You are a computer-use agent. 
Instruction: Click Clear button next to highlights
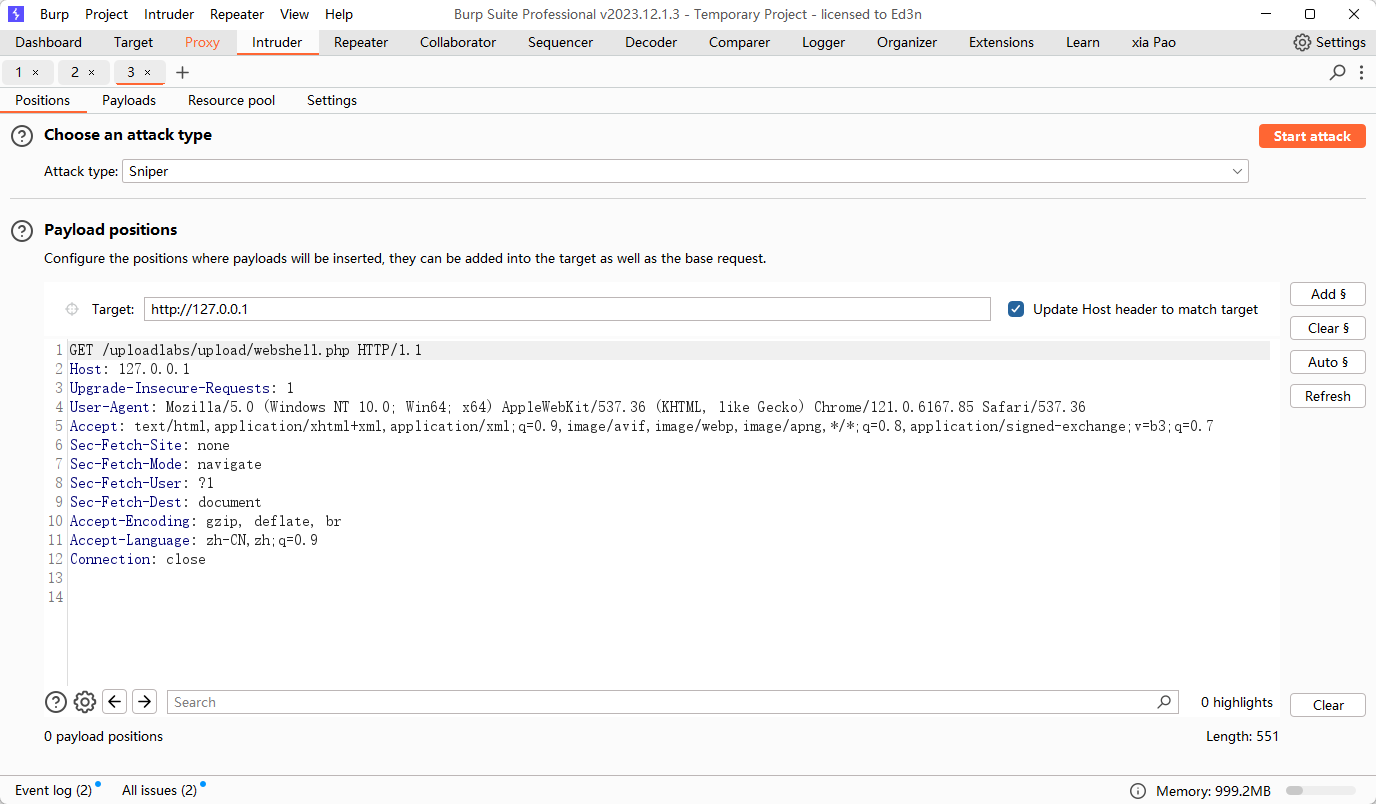[1328, 705]
